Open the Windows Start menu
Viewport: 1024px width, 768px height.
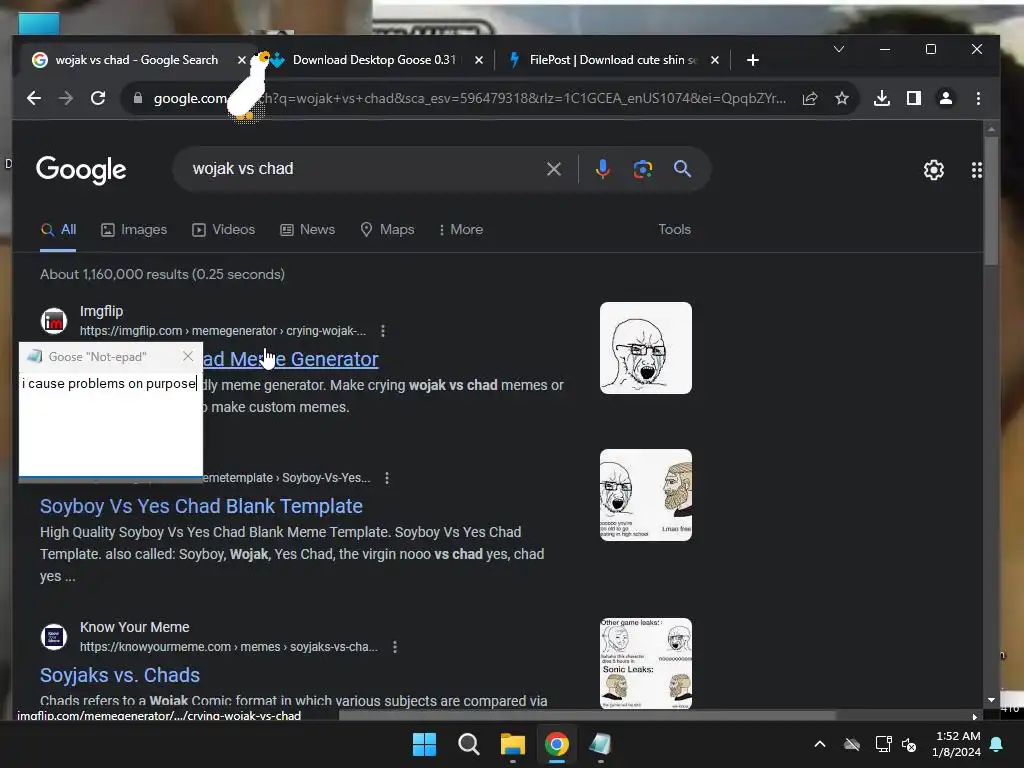pyautogui.click(x=424, y=744)
